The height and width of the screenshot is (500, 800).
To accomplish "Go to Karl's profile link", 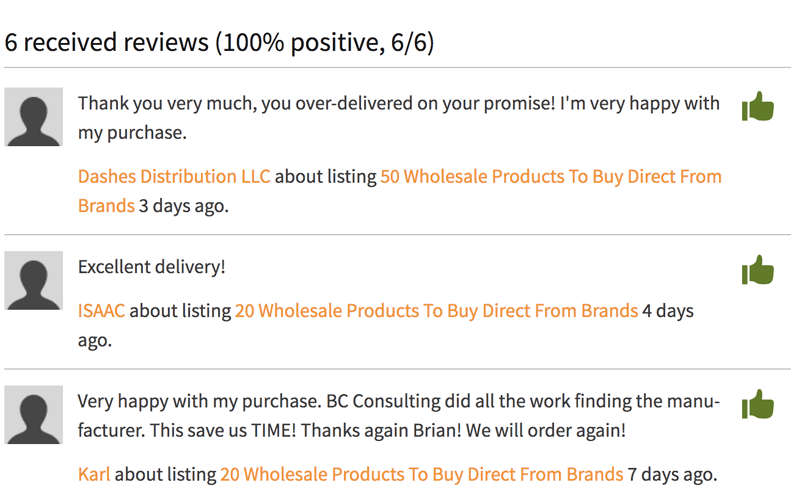I will click(94, 474).
